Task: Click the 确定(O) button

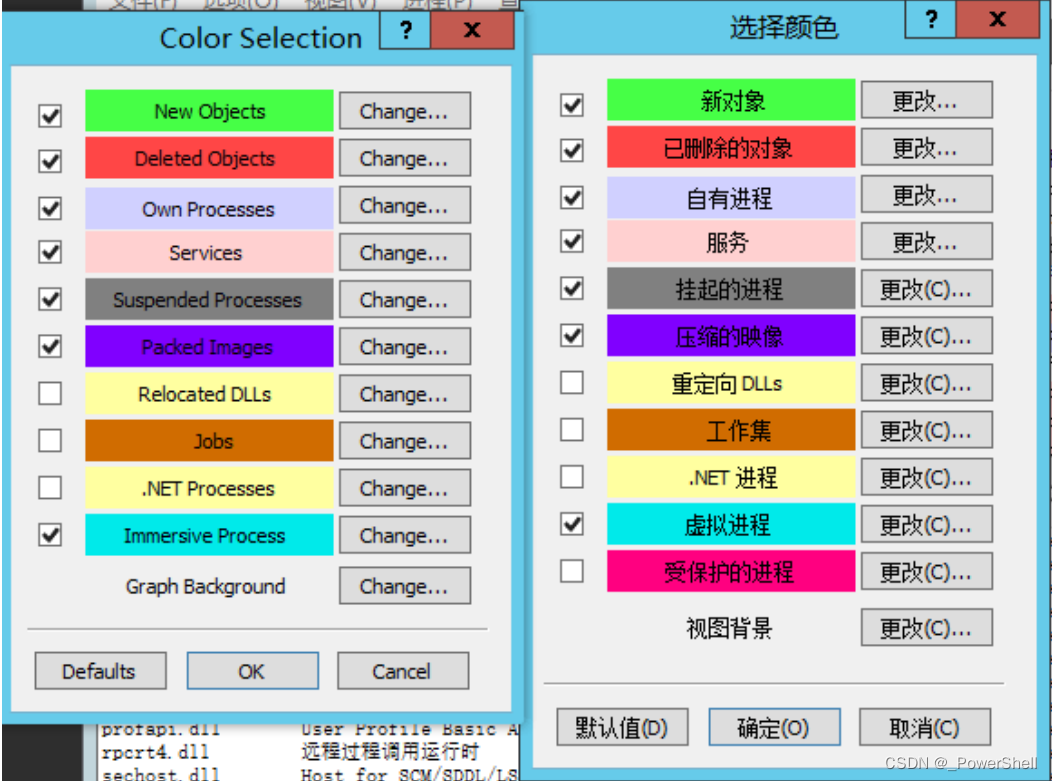Action: [x=774, y=727]
